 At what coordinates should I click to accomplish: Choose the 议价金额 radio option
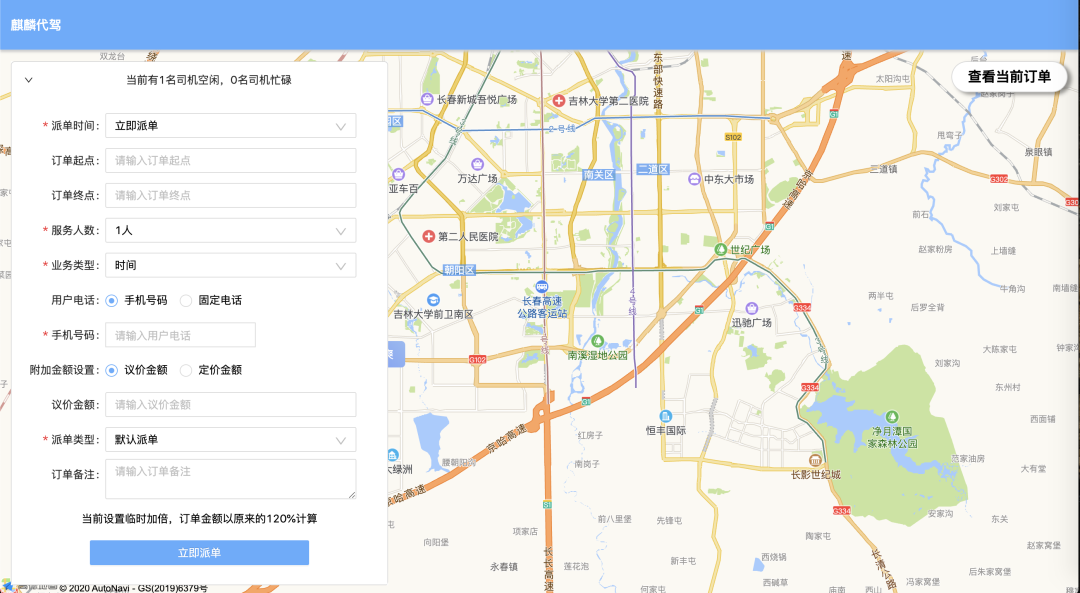[112, 370]
